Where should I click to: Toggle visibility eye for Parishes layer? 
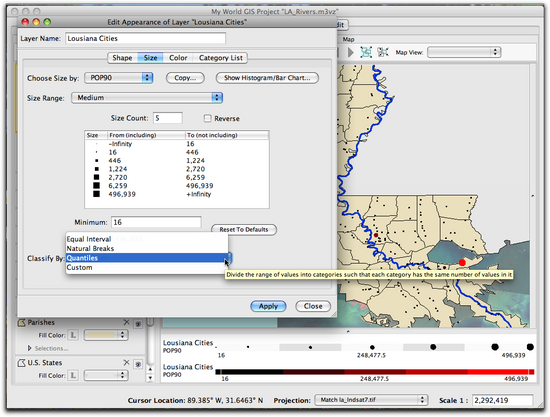pyautogui.click(x=138, y=324)
